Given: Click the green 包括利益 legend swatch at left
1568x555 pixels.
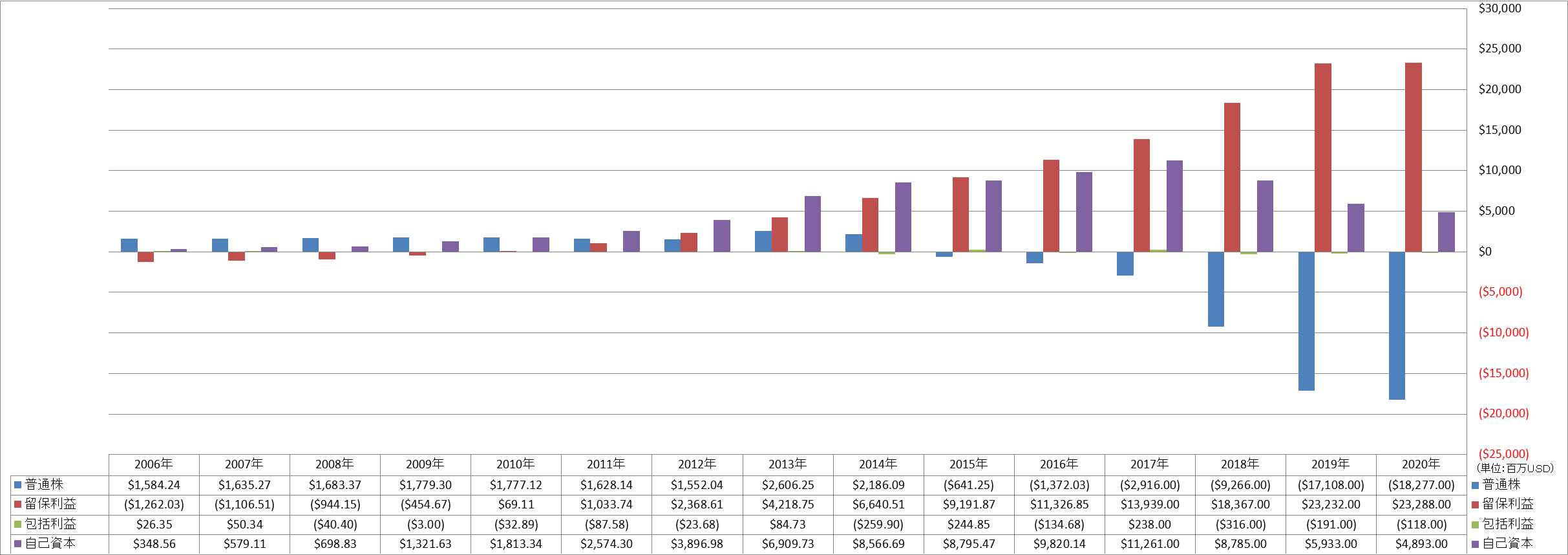Looking at the screenshot, I should point(18,524).
